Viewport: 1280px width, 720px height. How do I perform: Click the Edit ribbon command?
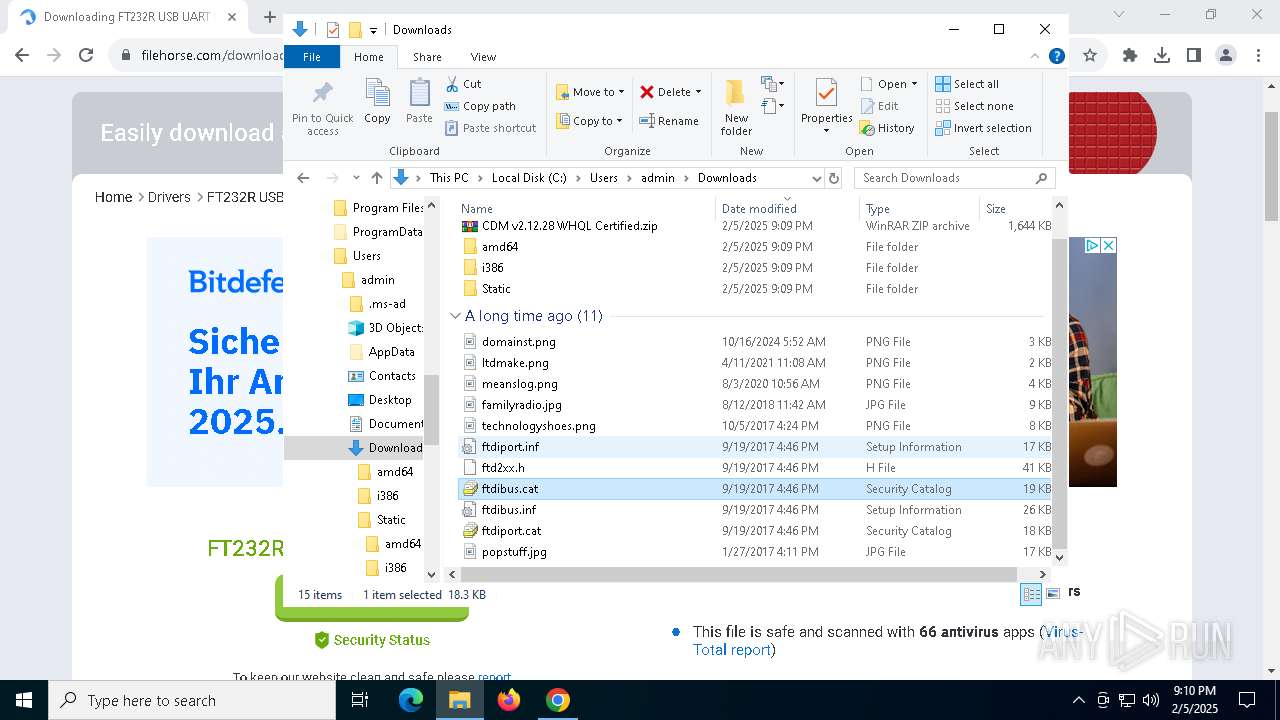tap(879, 106)
